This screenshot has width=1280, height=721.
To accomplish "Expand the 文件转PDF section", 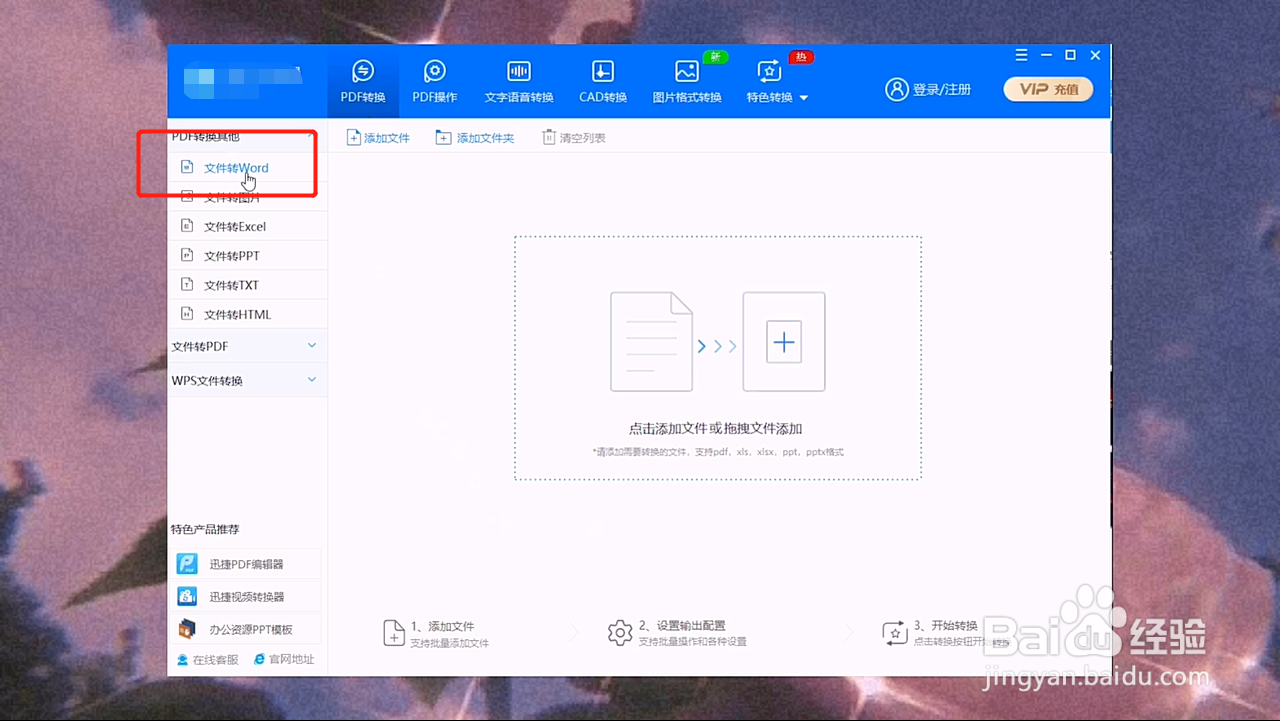I will [x=247, y=345].
